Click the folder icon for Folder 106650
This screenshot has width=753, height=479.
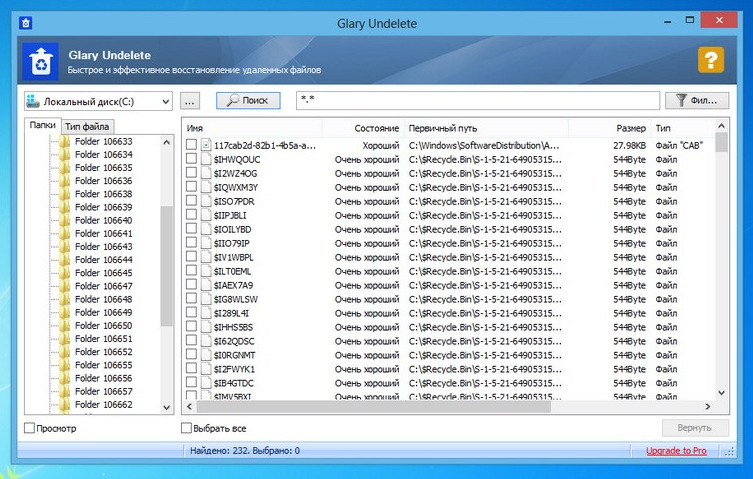coord(65,325)
